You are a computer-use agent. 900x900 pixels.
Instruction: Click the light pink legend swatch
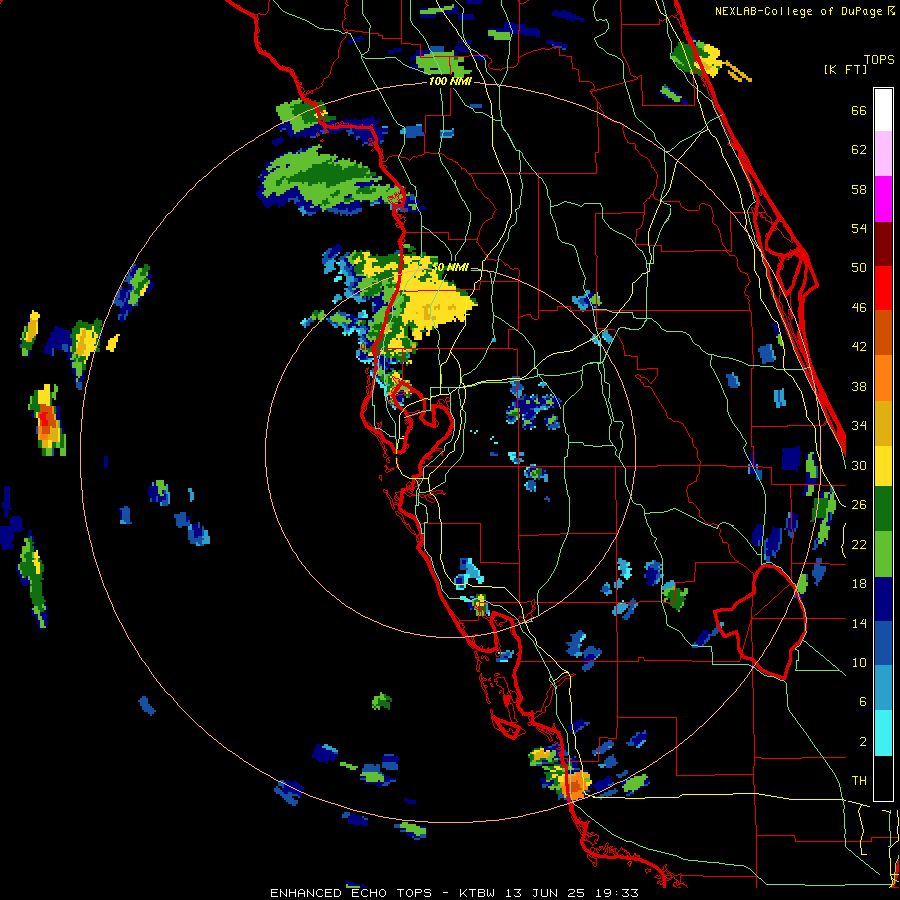pyautogui.click(x=883, y=154)
